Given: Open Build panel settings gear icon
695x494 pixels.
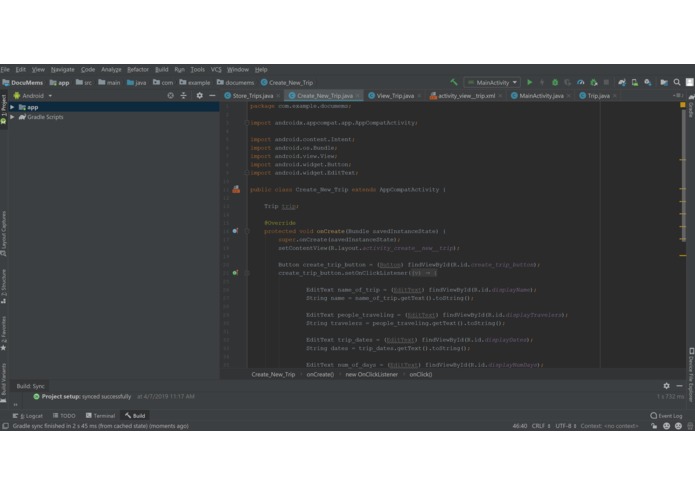Looking at the screenshot, I should (666, 386).
